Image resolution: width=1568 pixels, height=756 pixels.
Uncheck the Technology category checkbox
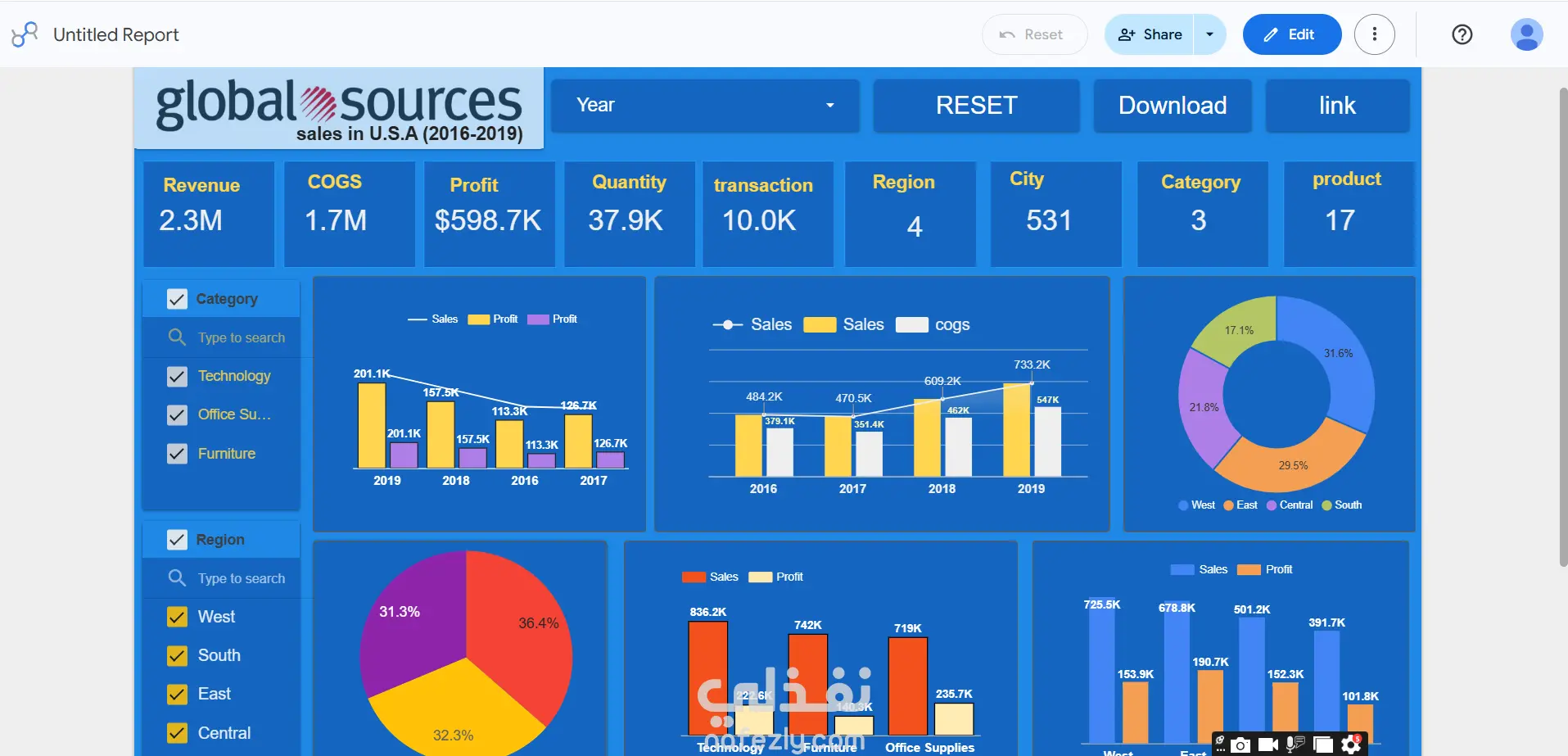point(177,376)
